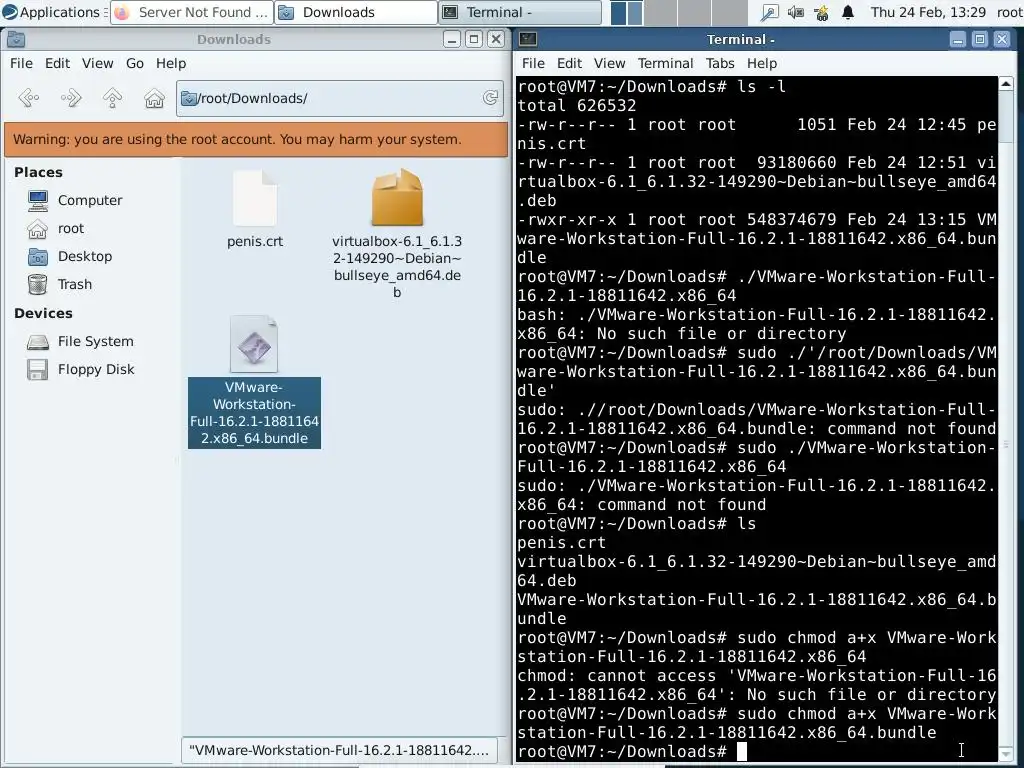Go to parent folder in file manager
Image resolution: width=1024 pixels, height=768 pixels.
tap(112, 98)
